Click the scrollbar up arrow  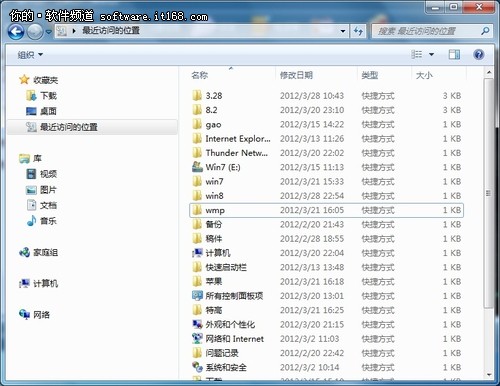tap(489, 72)
